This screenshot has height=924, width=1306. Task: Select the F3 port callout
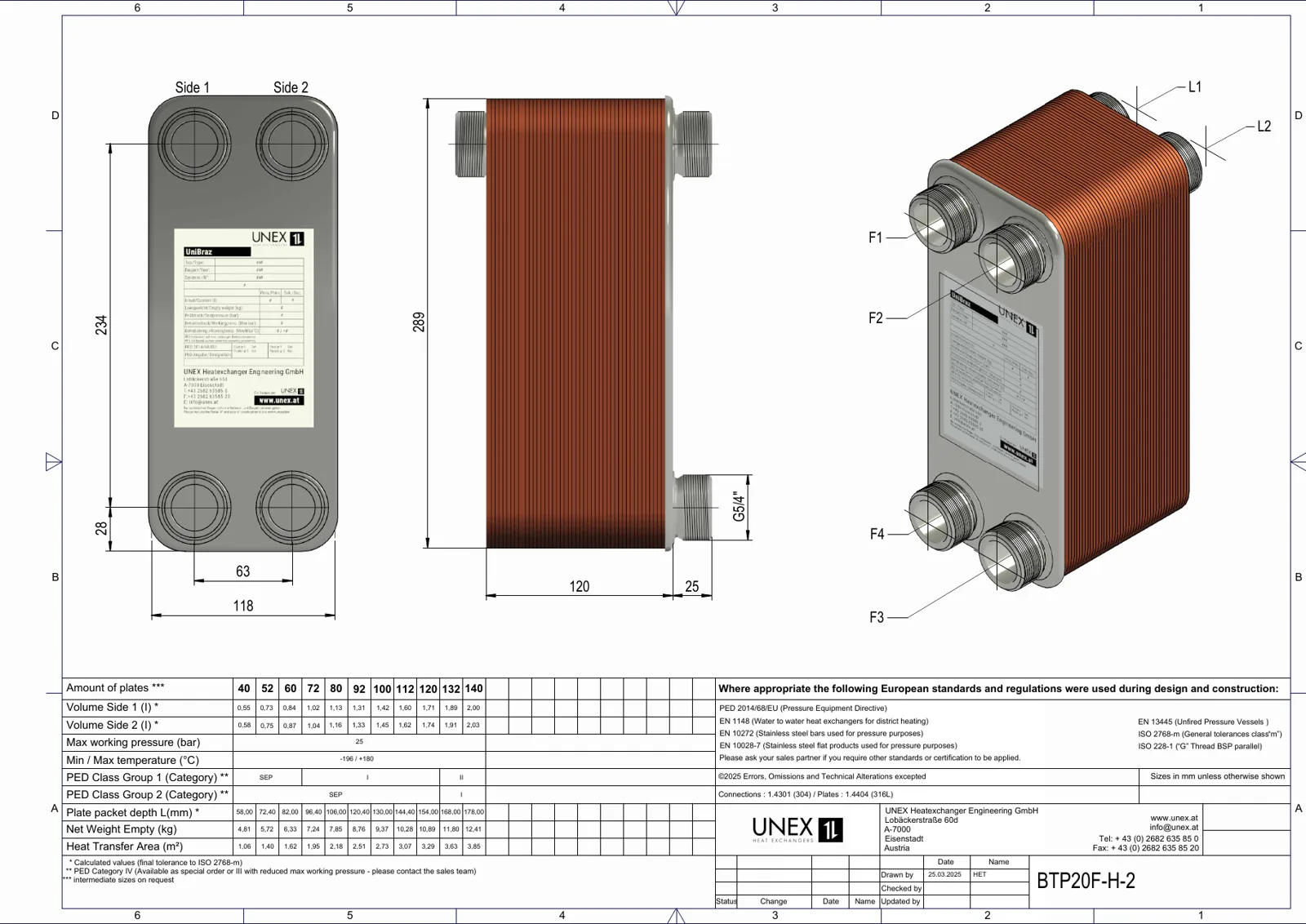[877, 618]
